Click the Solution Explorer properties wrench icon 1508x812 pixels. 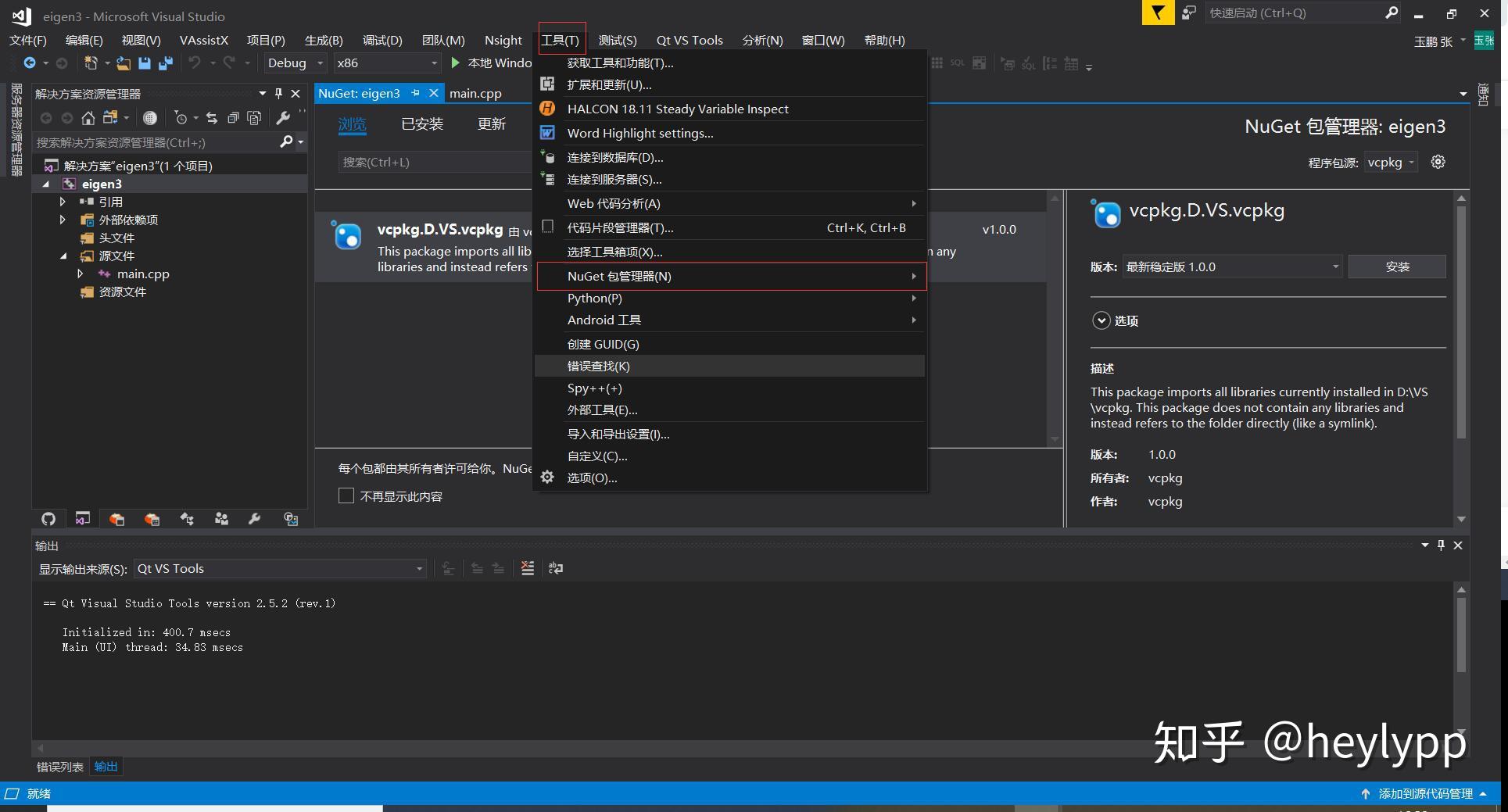tap(283, 118)
